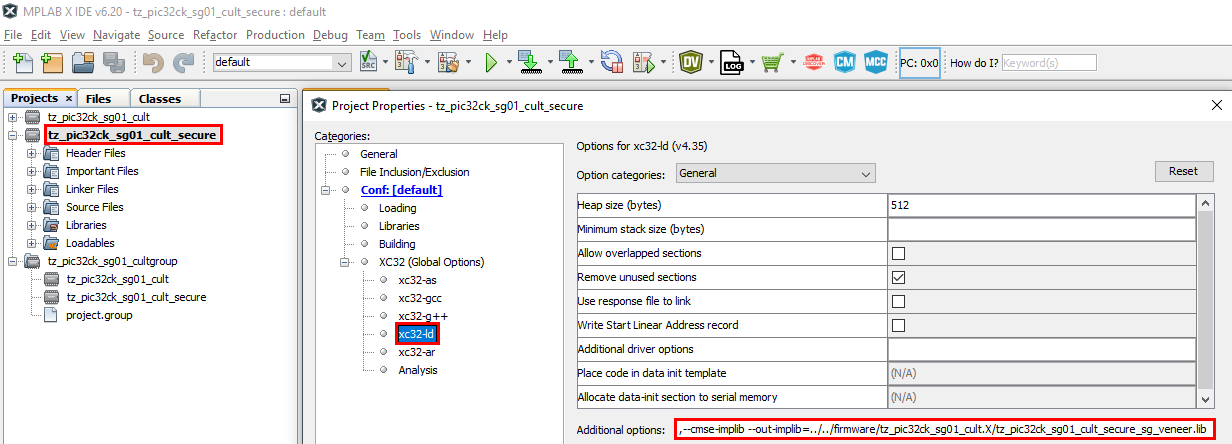This screenshot has height=444, width=1232.
Task: Expand Header Files folder node
Action: pyautogui.click(x=31, y=153)
